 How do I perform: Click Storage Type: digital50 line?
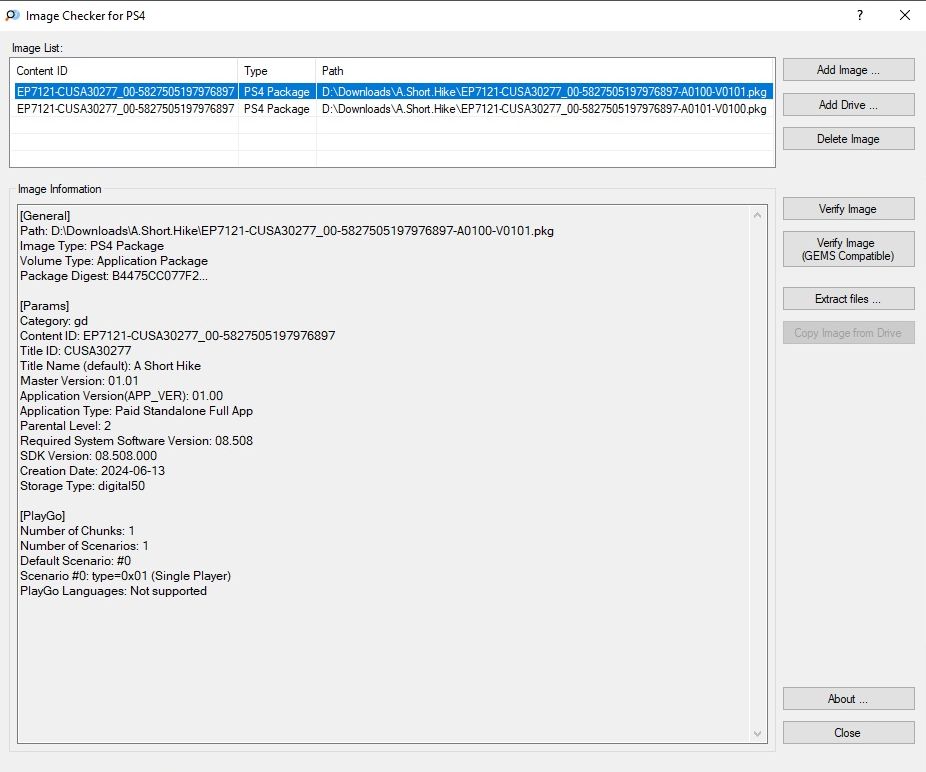(82, 486)
